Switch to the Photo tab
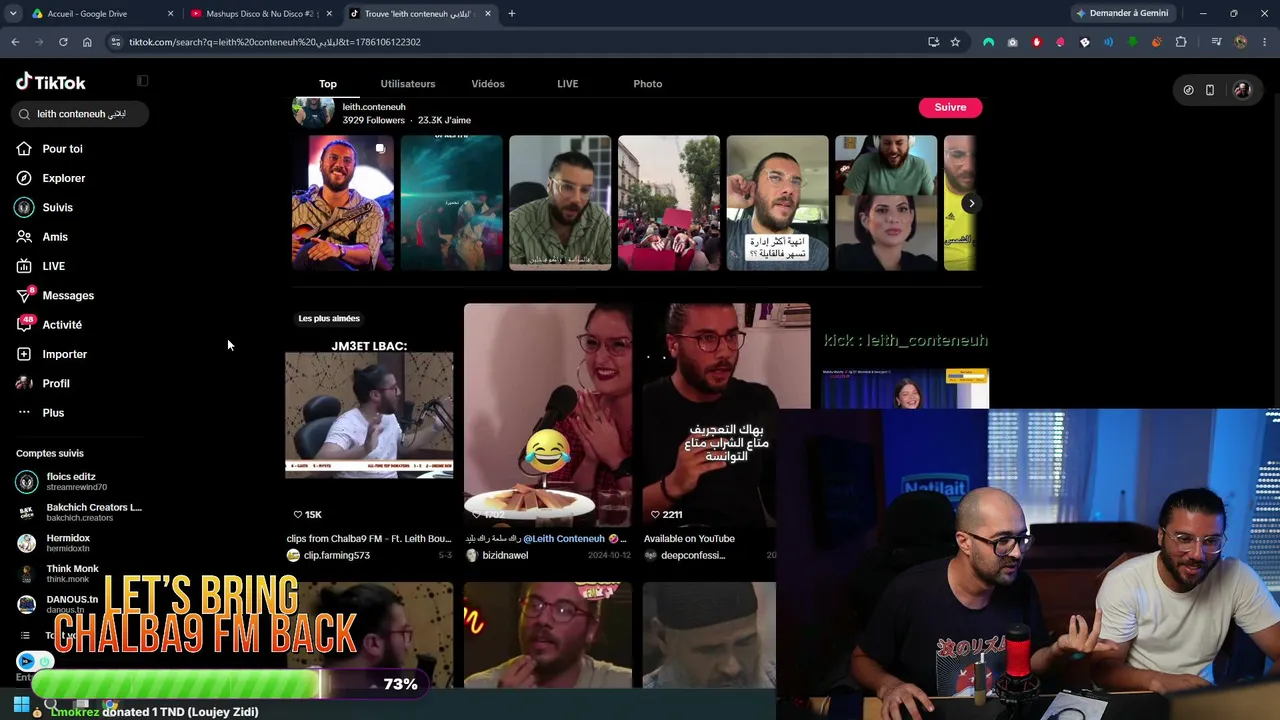 (x=648, y=84)
